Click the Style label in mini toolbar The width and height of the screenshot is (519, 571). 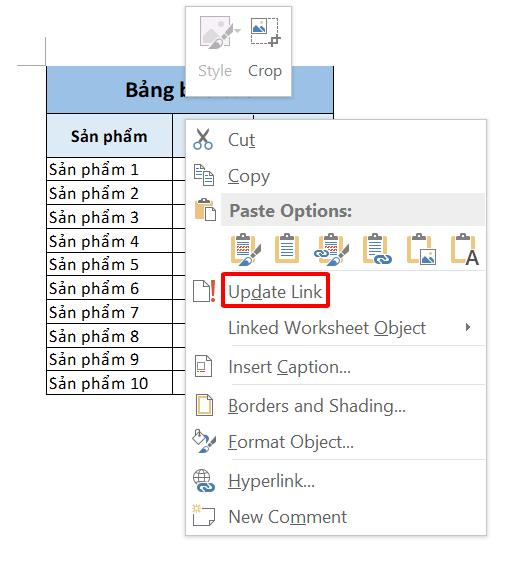tap(215, 71)
